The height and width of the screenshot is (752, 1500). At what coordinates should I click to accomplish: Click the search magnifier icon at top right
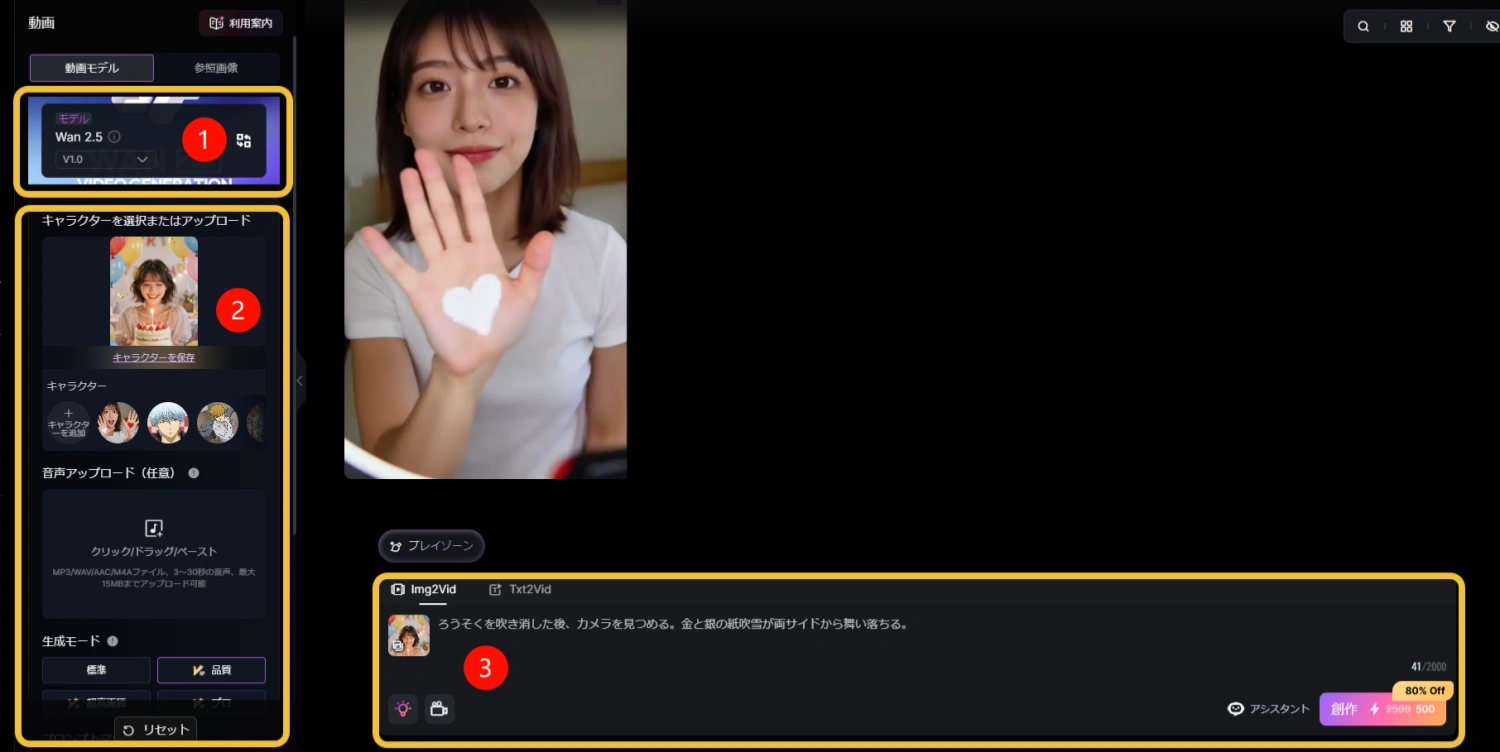click(x=1363, y=27)
